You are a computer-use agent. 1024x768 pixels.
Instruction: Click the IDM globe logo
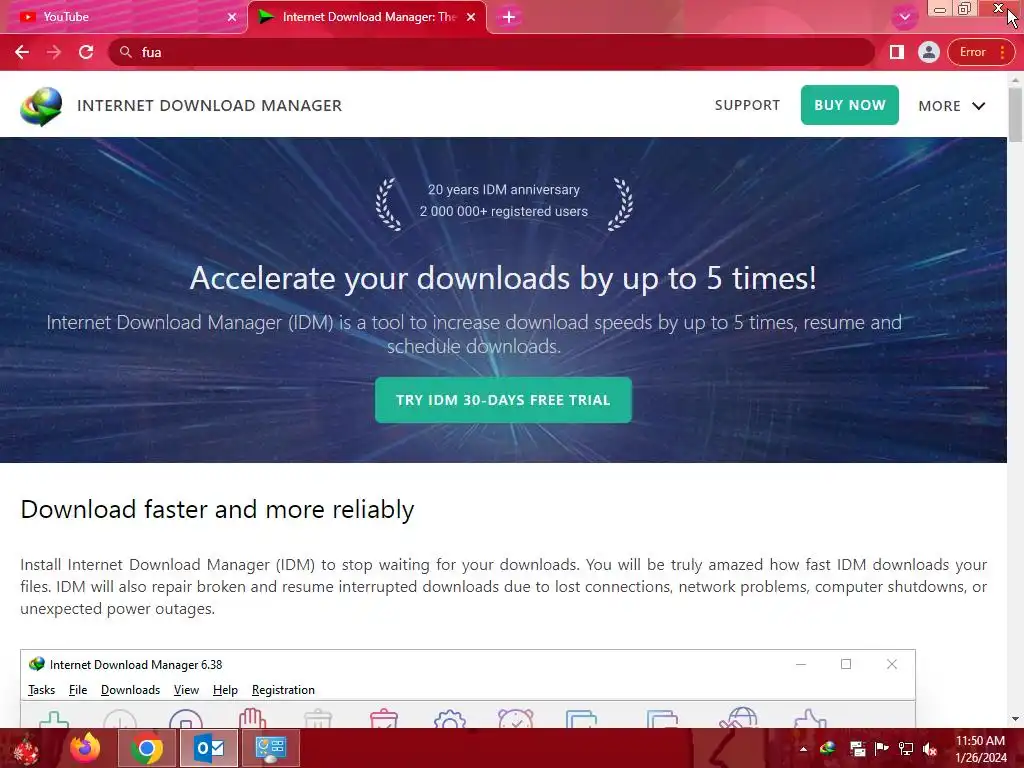(41, 106)
